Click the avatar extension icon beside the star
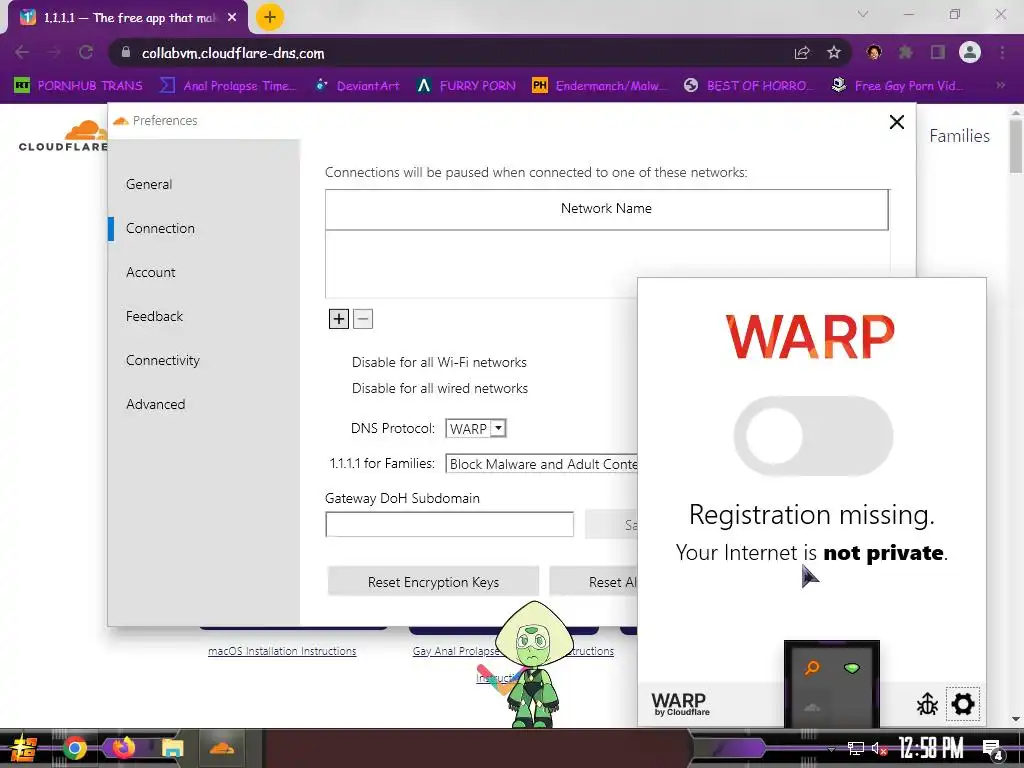 click(874, 52)
